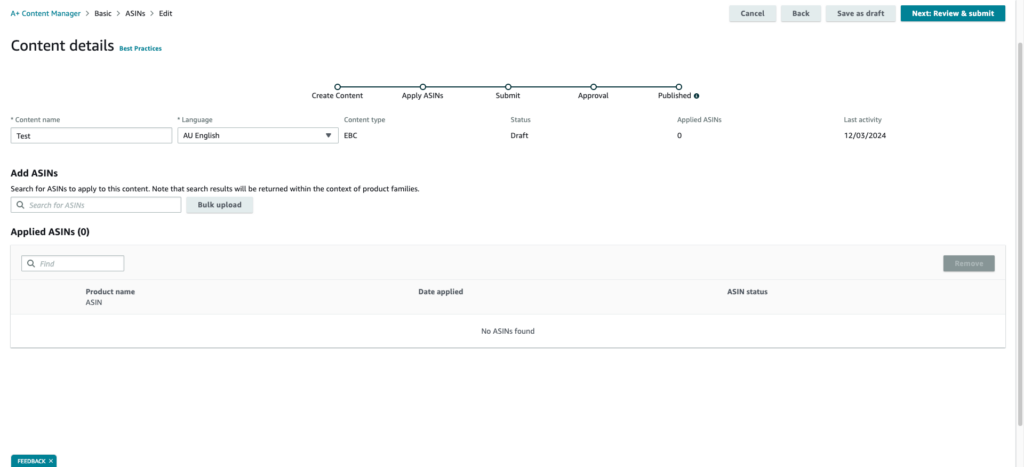
Task: Click the Approval step circle
Action: pyautogui.click(x=594, y=87)
